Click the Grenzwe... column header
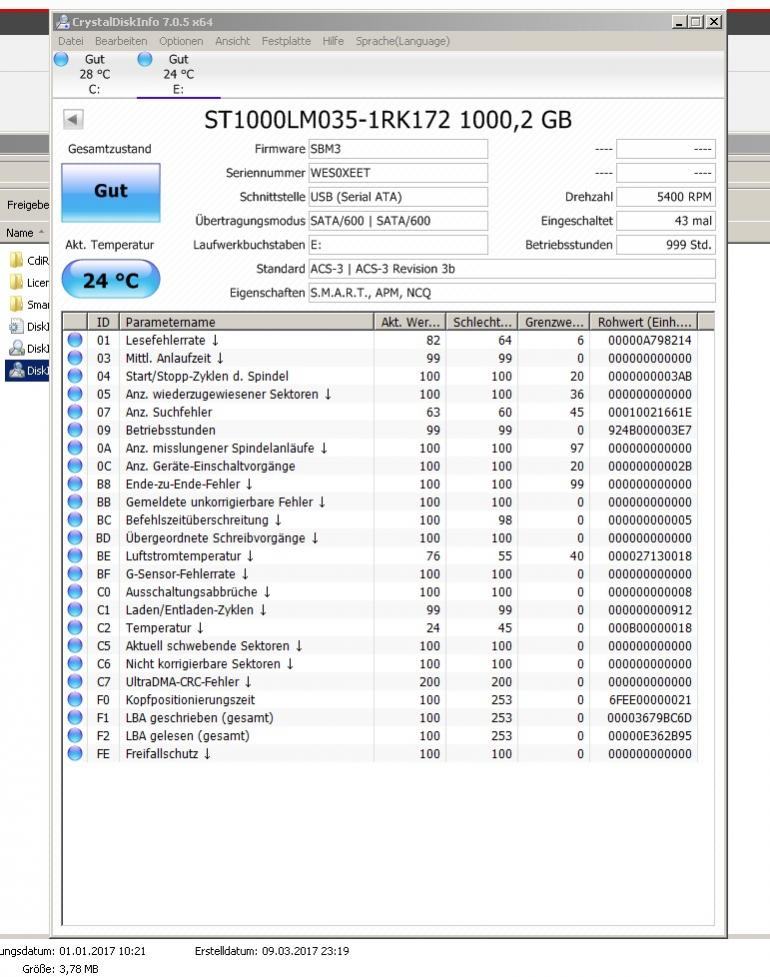Viewport: 770px width, 977px height. [x=554, y=322]
